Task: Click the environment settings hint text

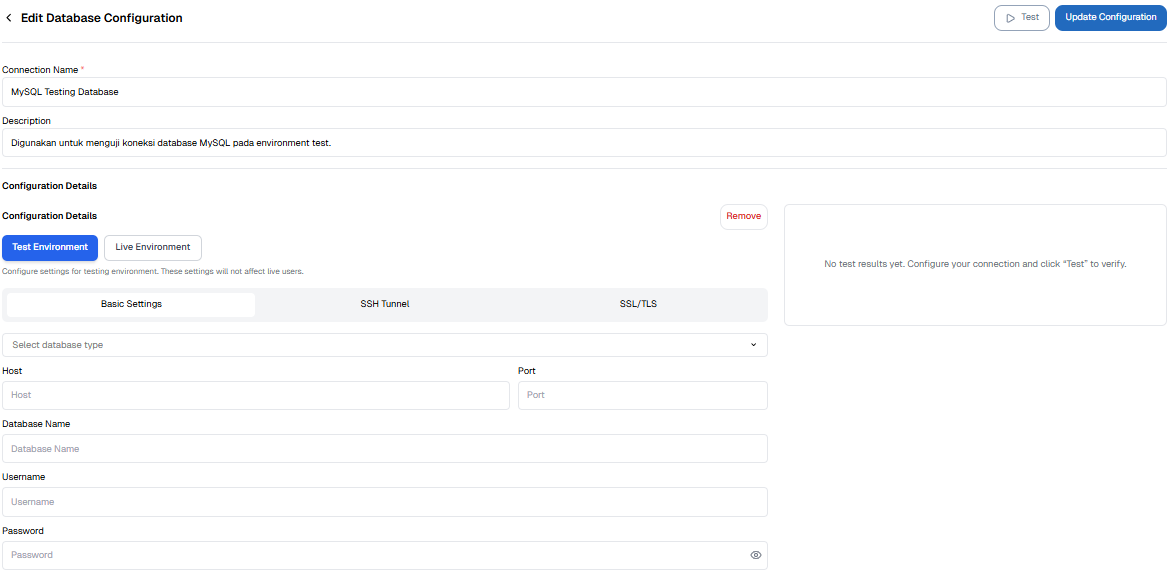Action: click(x=153, y=272)
